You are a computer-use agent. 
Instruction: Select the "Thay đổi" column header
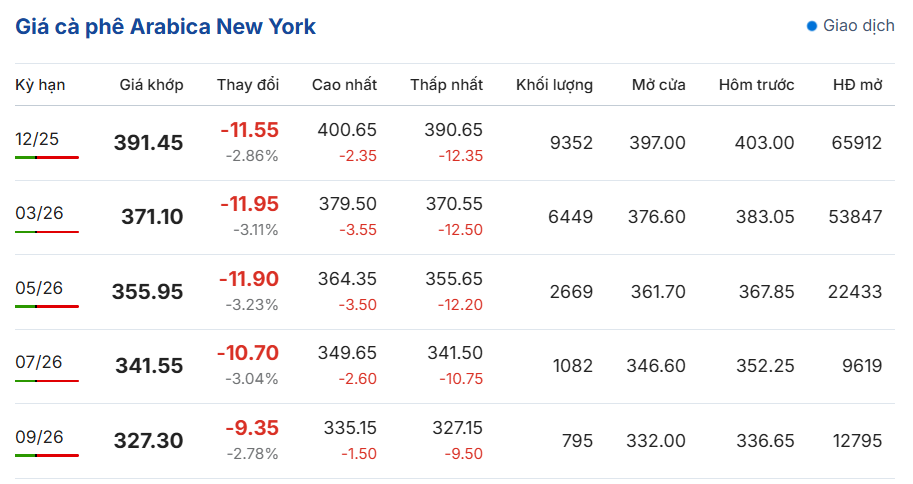[248, 85]
